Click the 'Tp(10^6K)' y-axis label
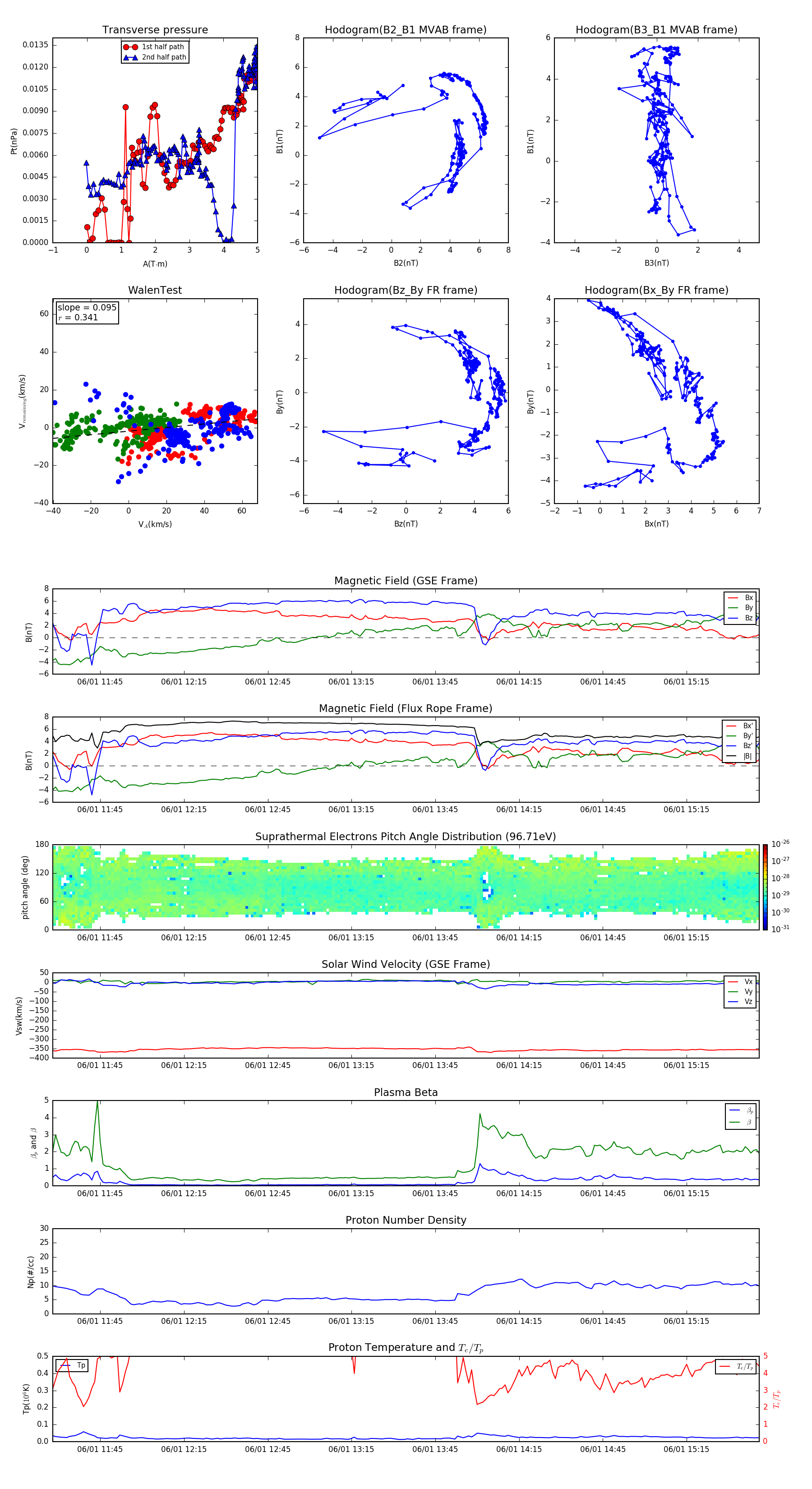Viewport: 812px width, 1489px height. tap(26, 1399)
